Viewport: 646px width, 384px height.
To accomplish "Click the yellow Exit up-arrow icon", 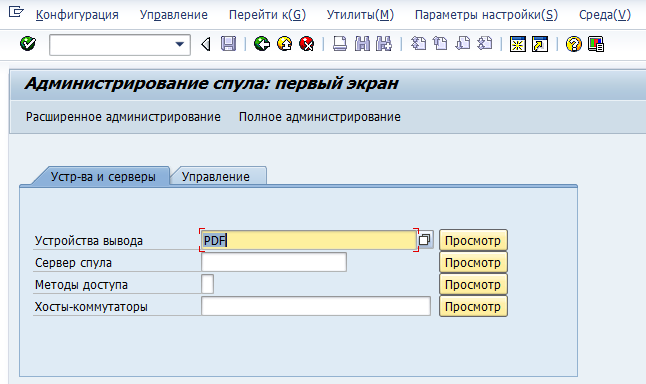I will (284, 44).
